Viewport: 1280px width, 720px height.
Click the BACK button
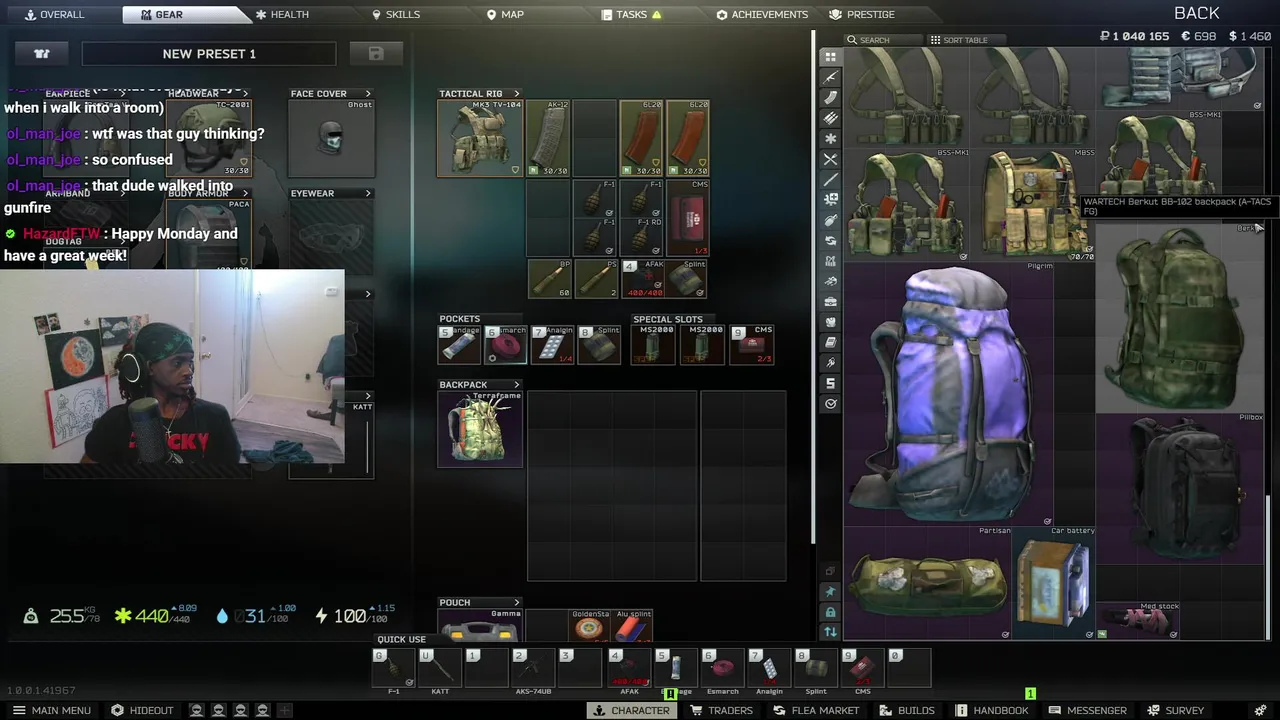click(x=1196, y=13)
